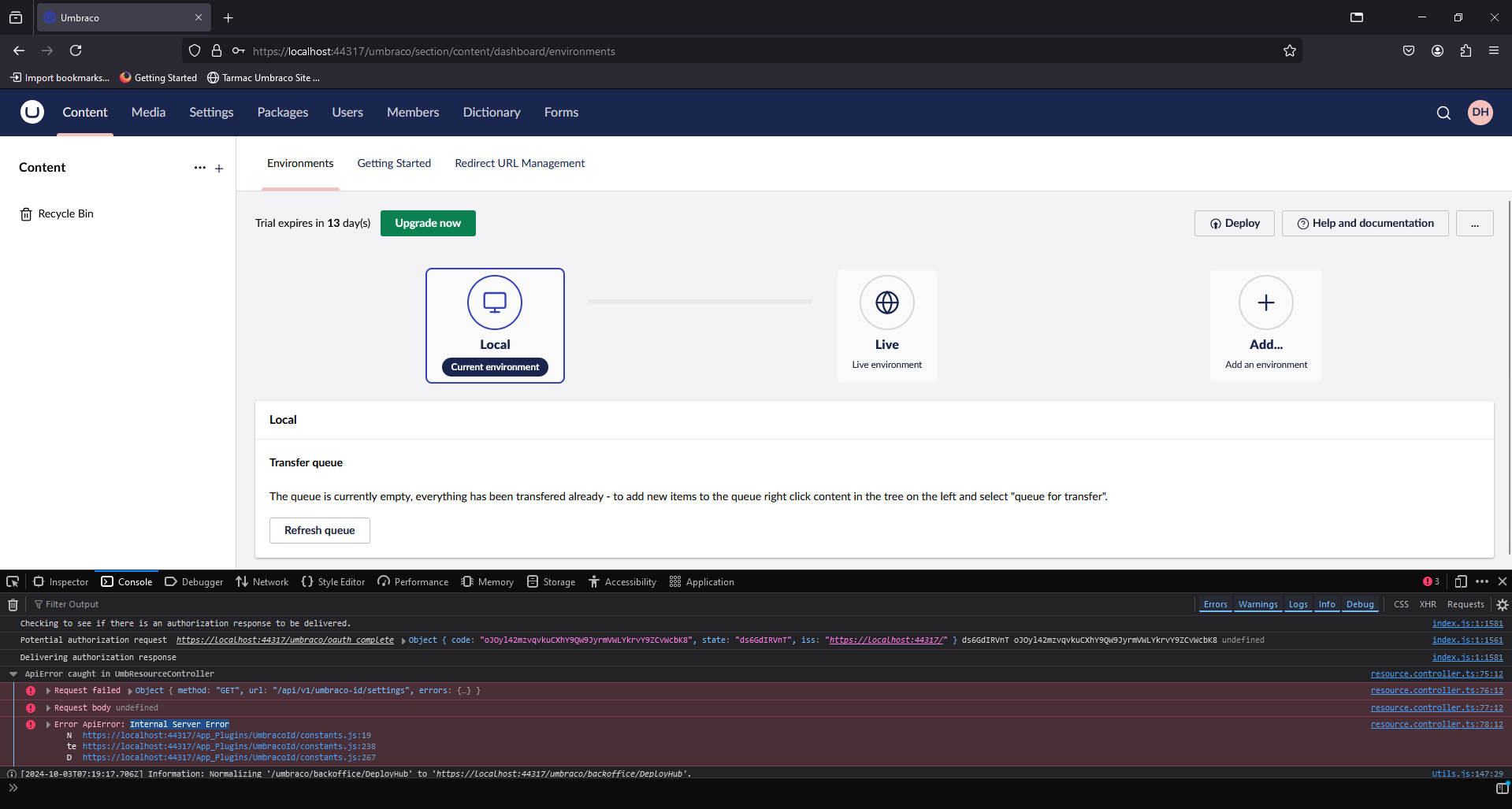This screenshot has width=1512, height=809.
Task: Click the Upgrade now button
Action: click(x=428, y=223)
